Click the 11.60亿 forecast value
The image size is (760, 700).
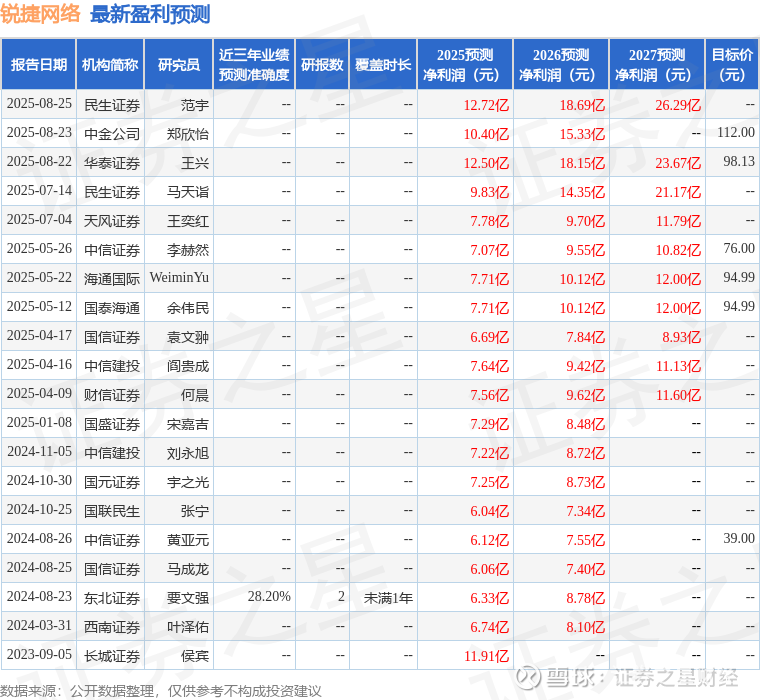point(678,395)
